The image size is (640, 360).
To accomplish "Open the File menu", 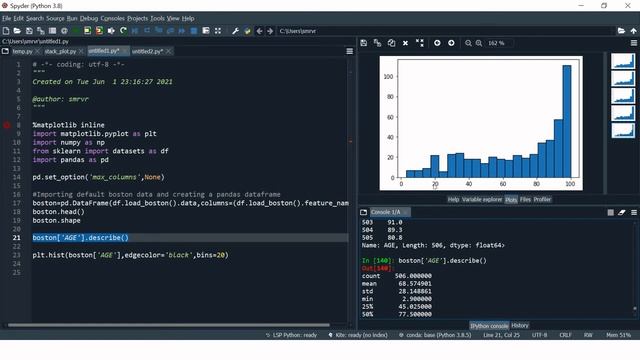I will tap(7, 18).
